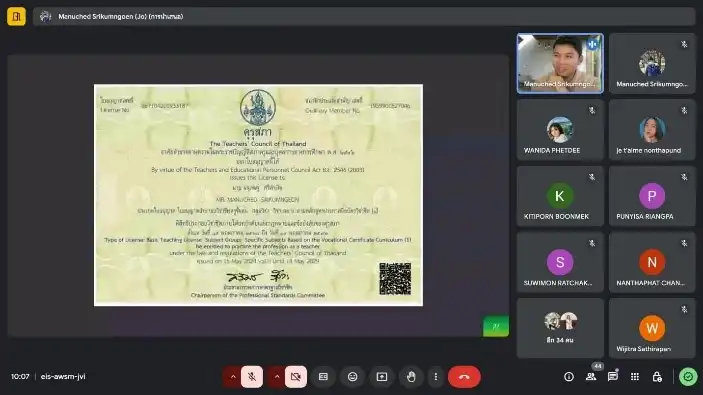Viewport: 703px width, 395px height.
Task: Click speaking indicator on Manuched video tile
Action: pos(592,44)
